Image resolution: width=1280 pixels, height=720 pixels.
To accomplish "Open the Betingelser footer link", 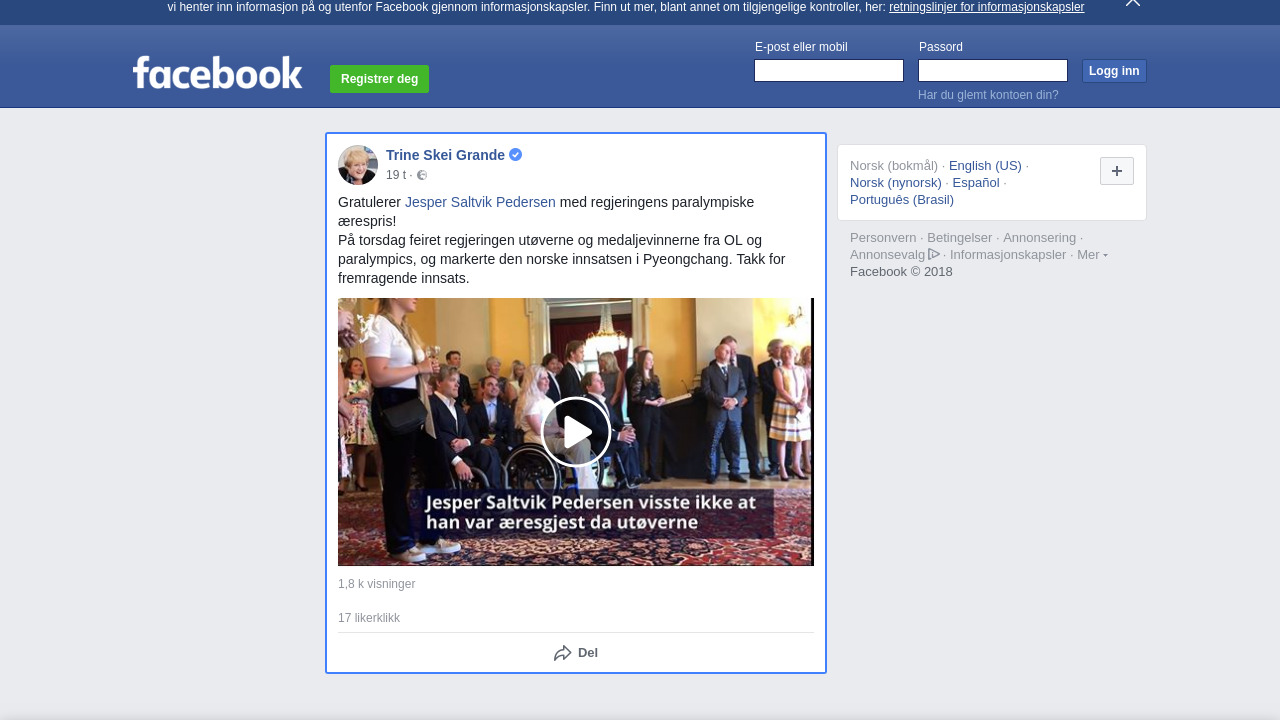I will 960,238.
